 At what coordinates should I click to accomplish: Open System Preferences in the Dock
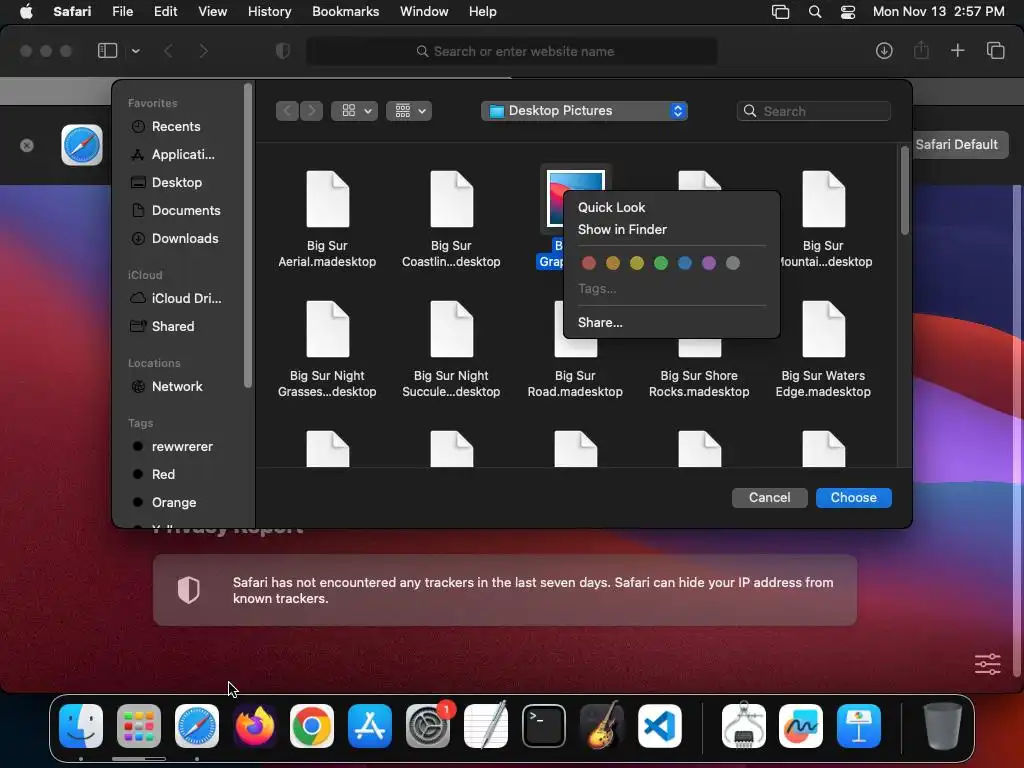(428, 726)
